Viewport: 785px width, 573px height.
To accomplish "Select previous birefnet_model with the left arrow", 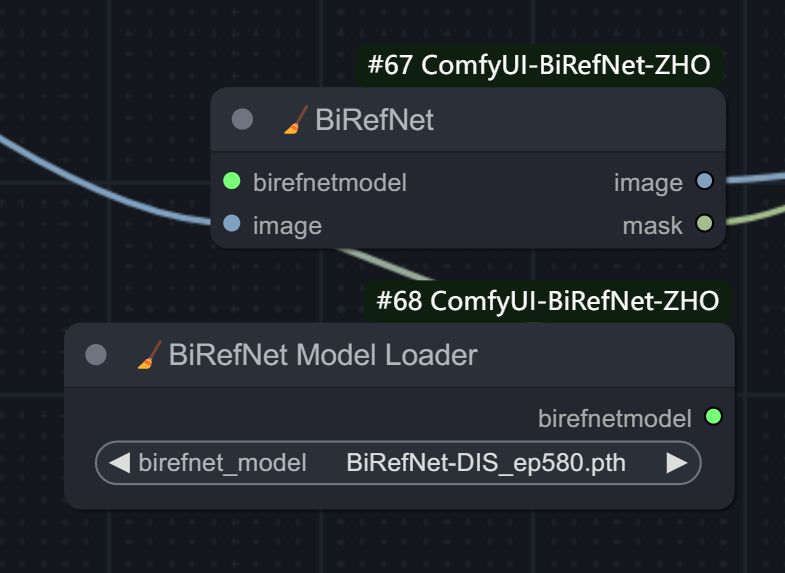I will point(119,463).
